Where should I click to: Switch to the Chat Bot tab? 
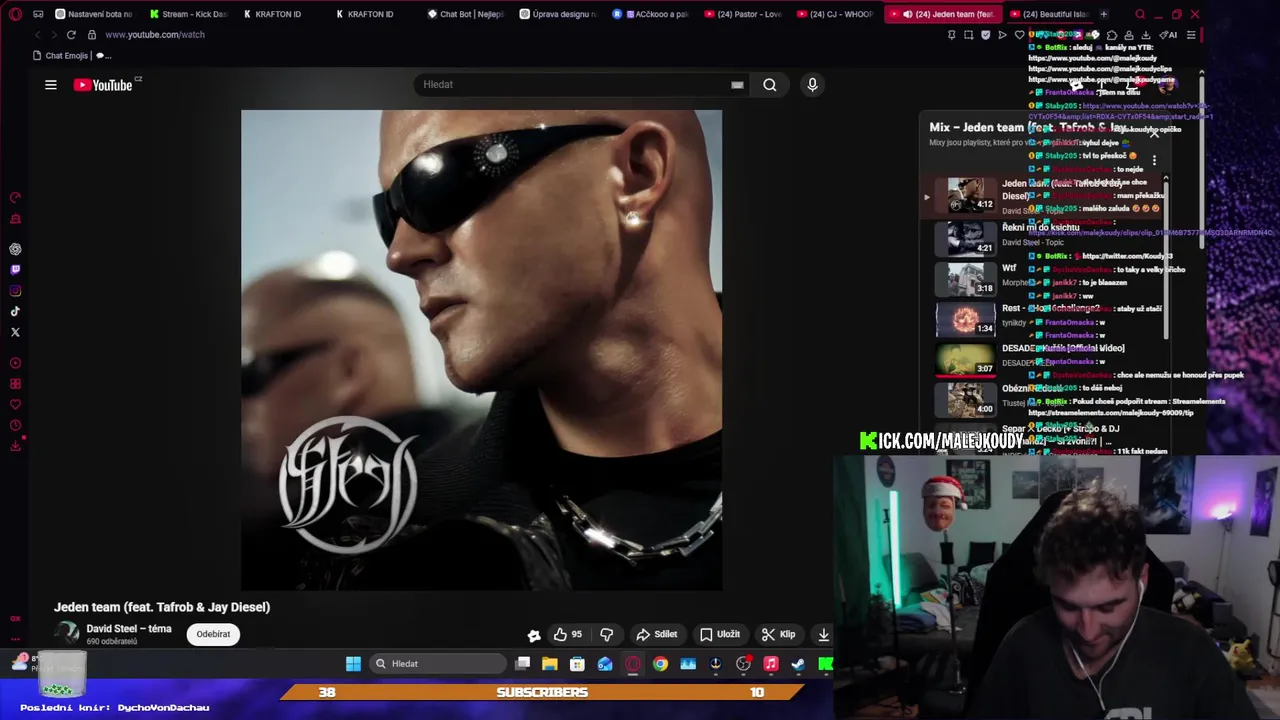coord(466,14)
